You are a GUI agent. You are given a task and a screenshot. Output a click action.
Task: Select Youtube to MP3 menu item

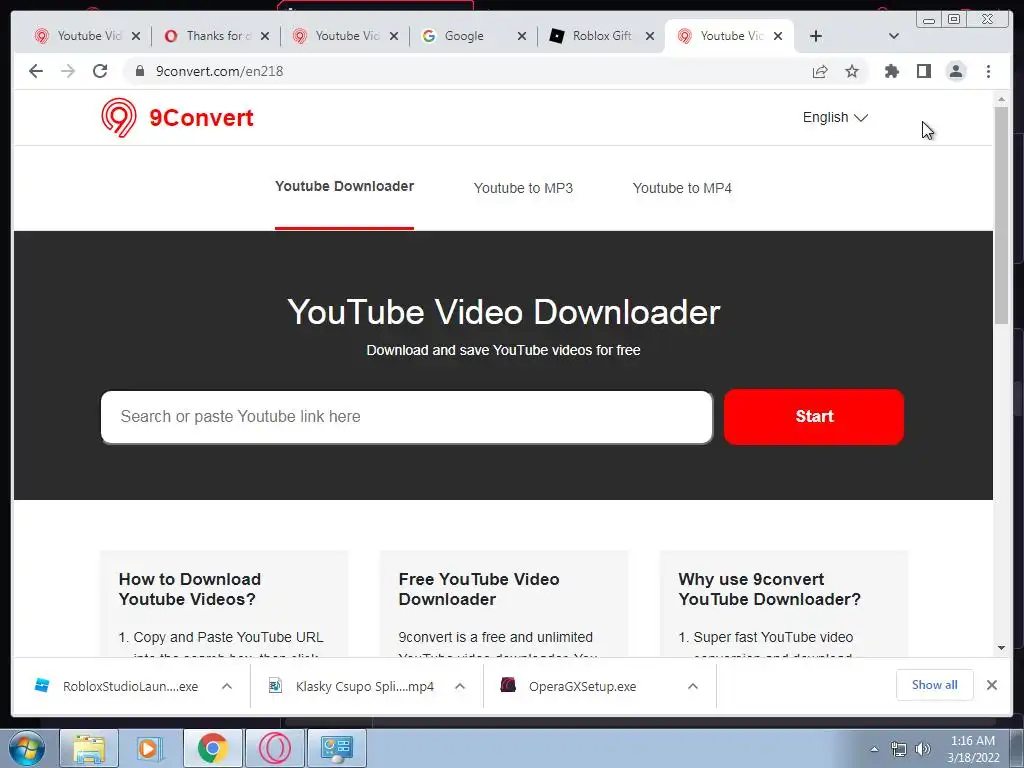pyautogui.click(x=523, y=188)
